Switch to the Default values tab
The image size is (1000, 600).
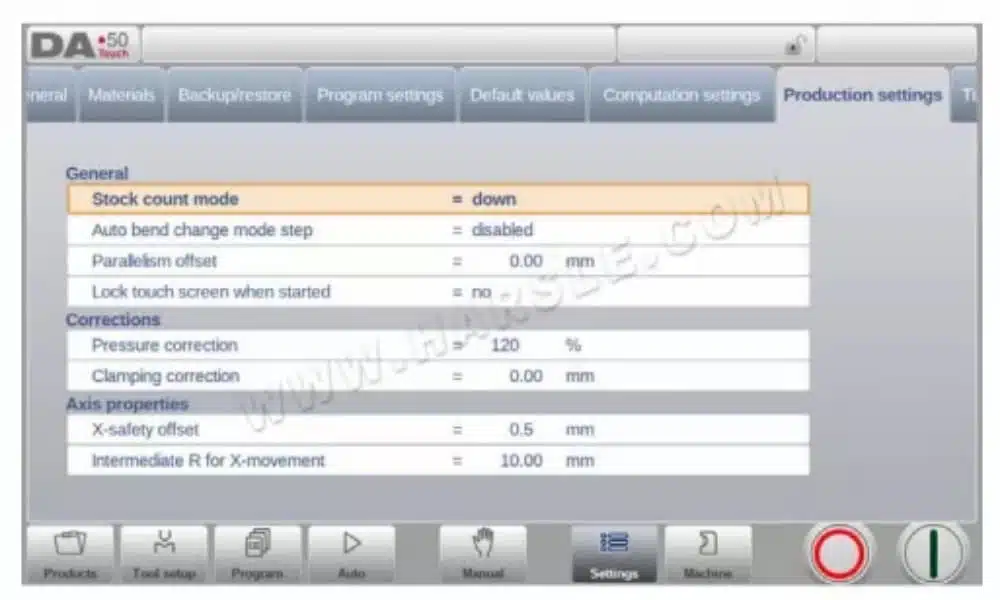pos(522,95)
